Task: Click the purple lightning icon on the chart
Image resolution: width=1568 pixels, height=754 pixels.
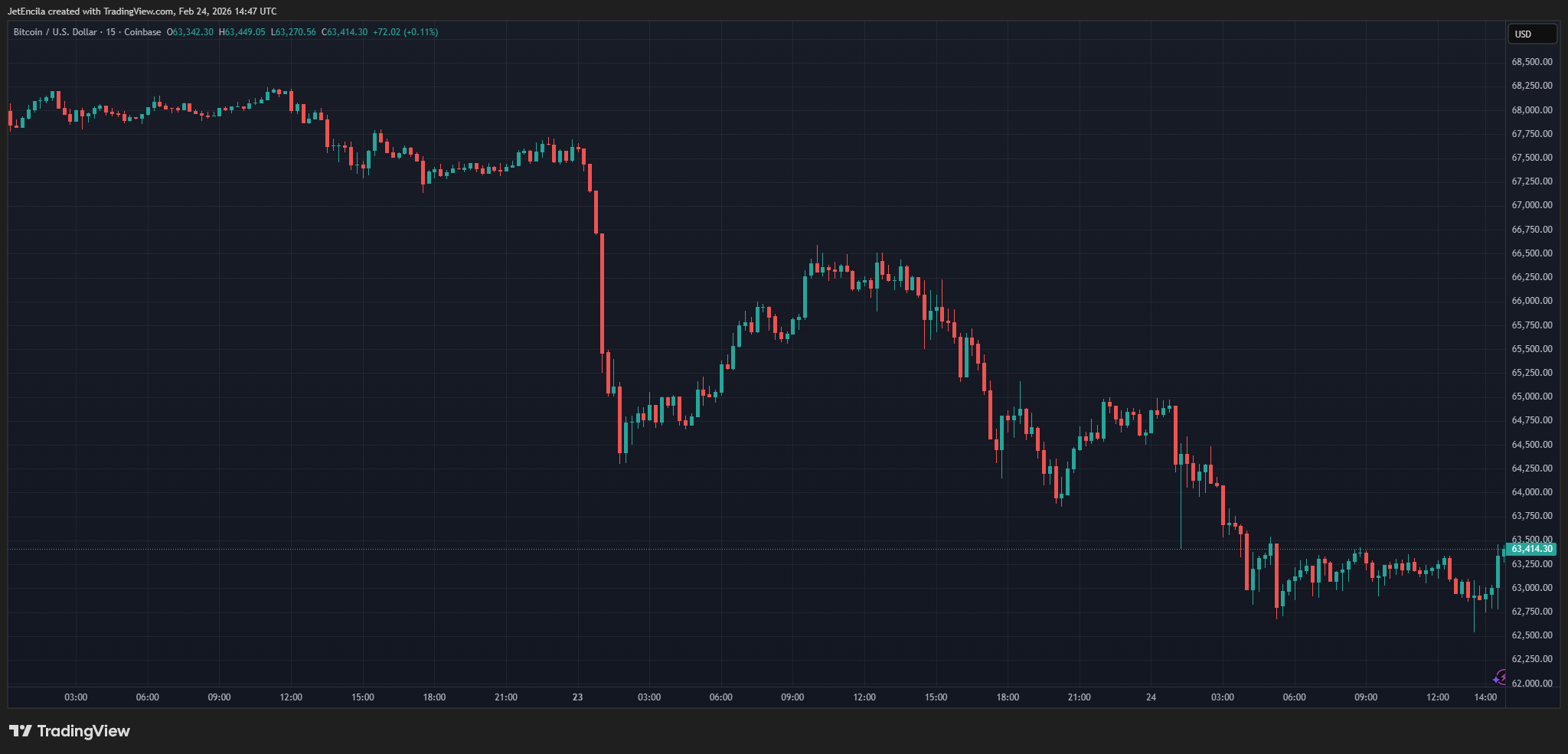Action: [x=1499, y=677]
